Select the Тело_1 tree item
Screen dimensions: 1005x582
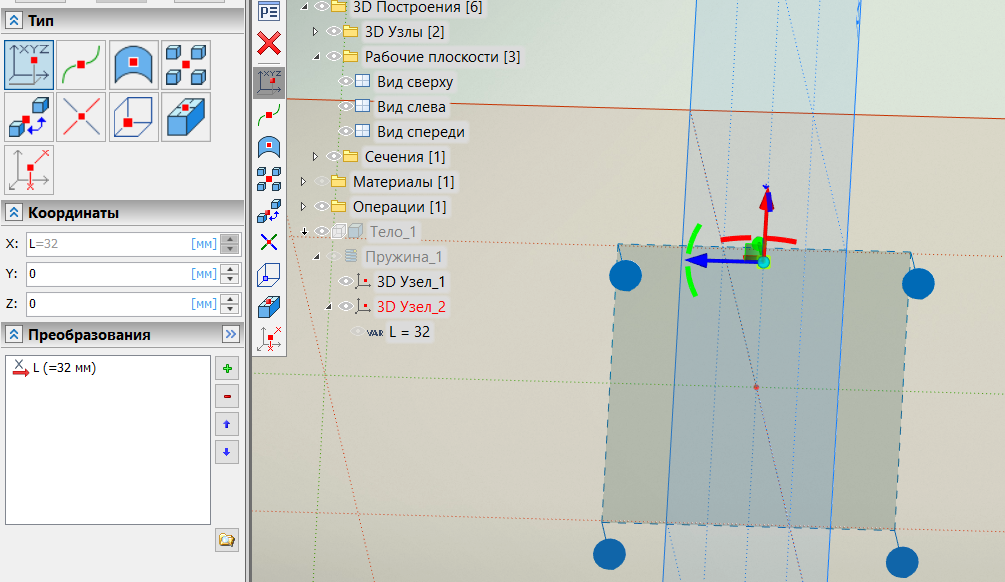[x=393, y=232]
